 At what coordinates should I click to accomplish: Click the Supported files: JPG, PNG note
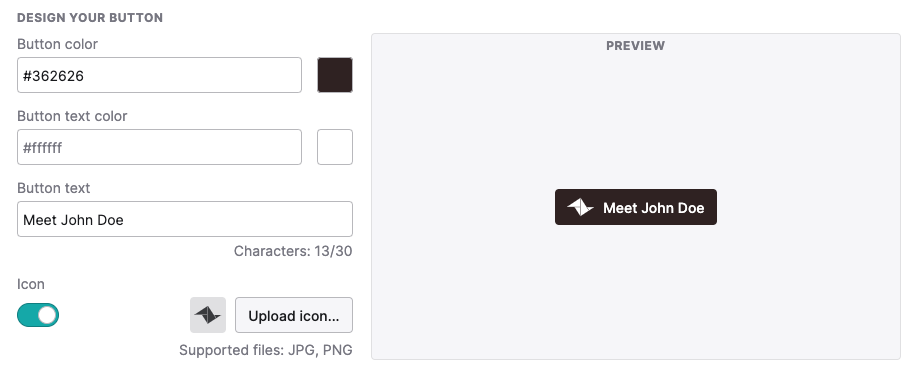[266, 350]
